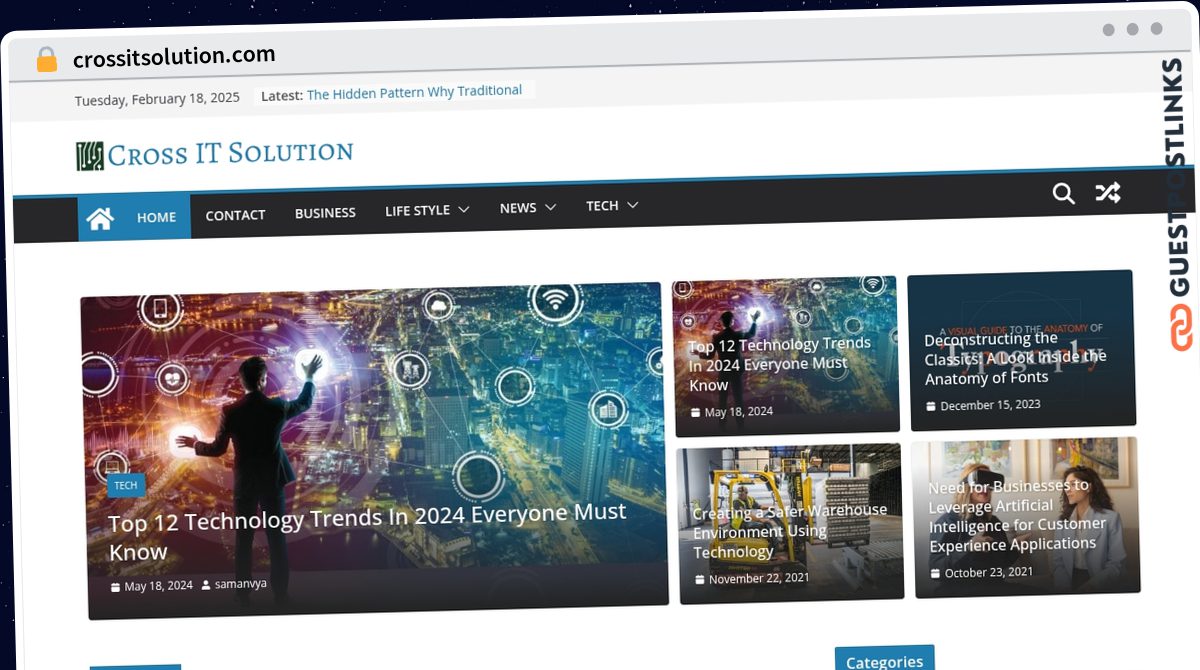Screen dimensions: 1200x670
Task: Click the December 15, 2023 date
Action: coord(990,405)
